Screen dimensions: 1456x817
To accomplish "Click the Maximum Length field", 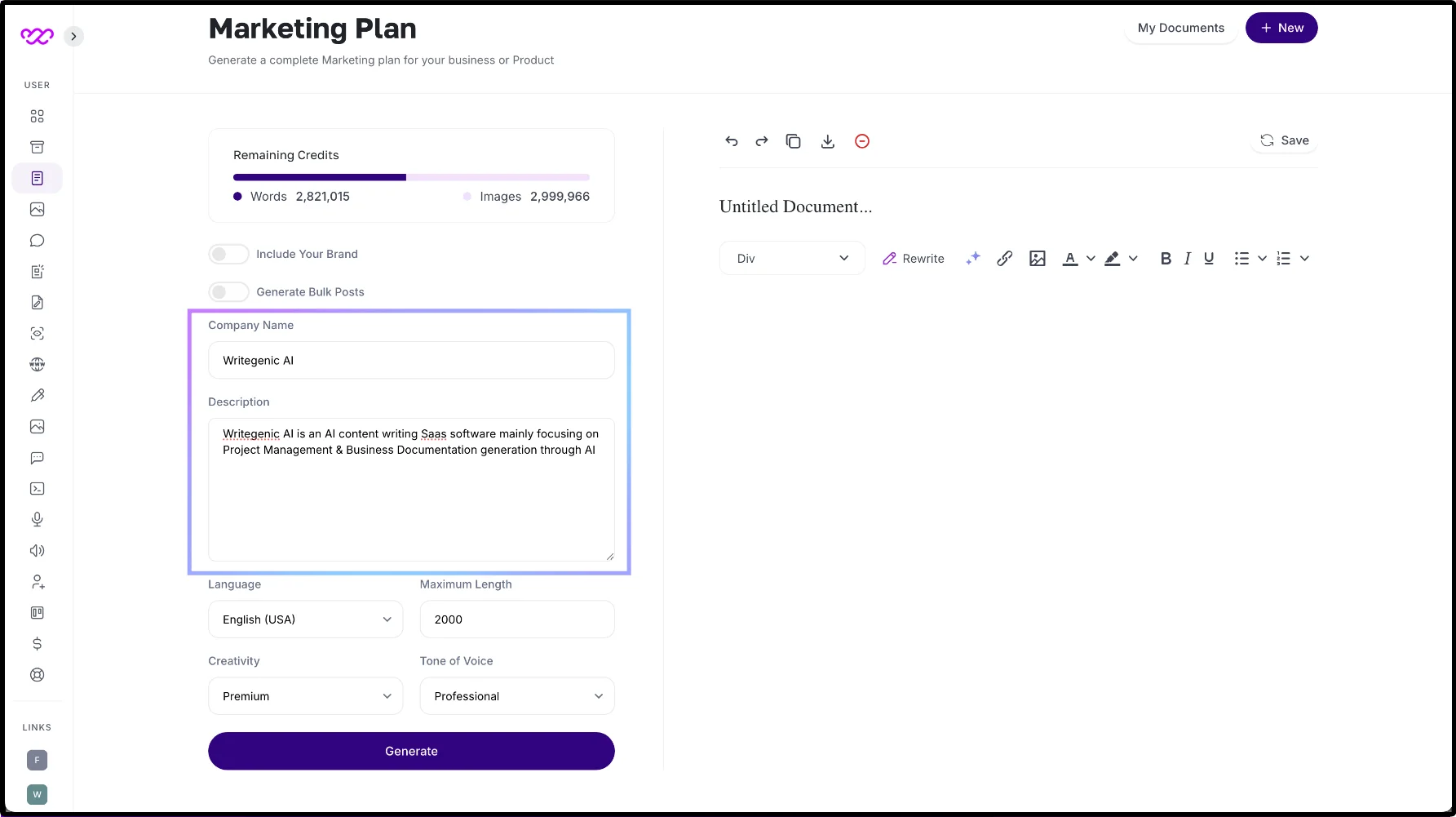I will point(517,619).
